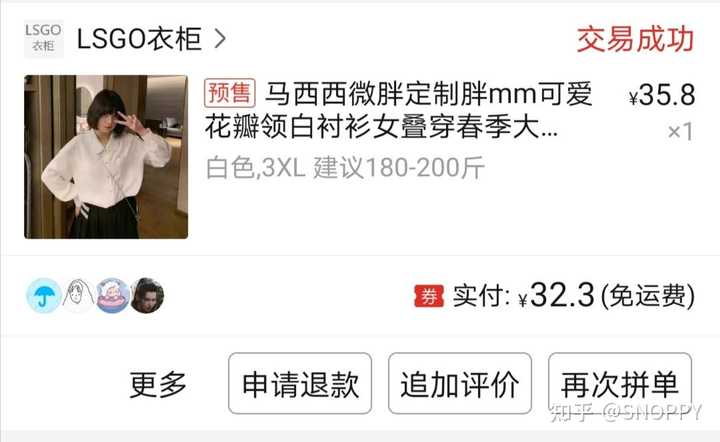Image resolution: width=720 pixels, height=442 pixels.
Task: Click the 再次拼单 button
Action: [620, 383]
